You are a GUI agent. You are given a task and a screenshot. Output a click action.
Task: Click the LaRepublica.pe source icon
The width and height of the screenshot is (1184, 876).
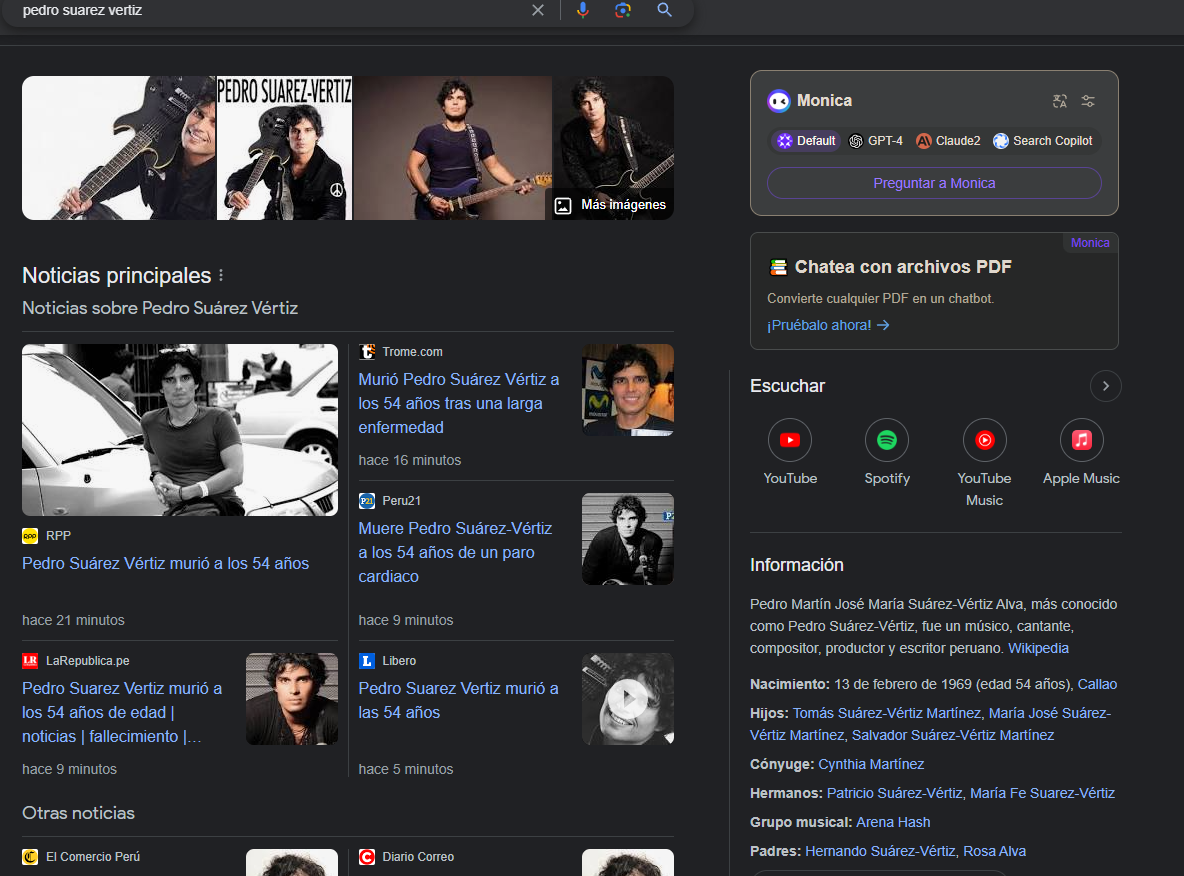pos(30,661)
